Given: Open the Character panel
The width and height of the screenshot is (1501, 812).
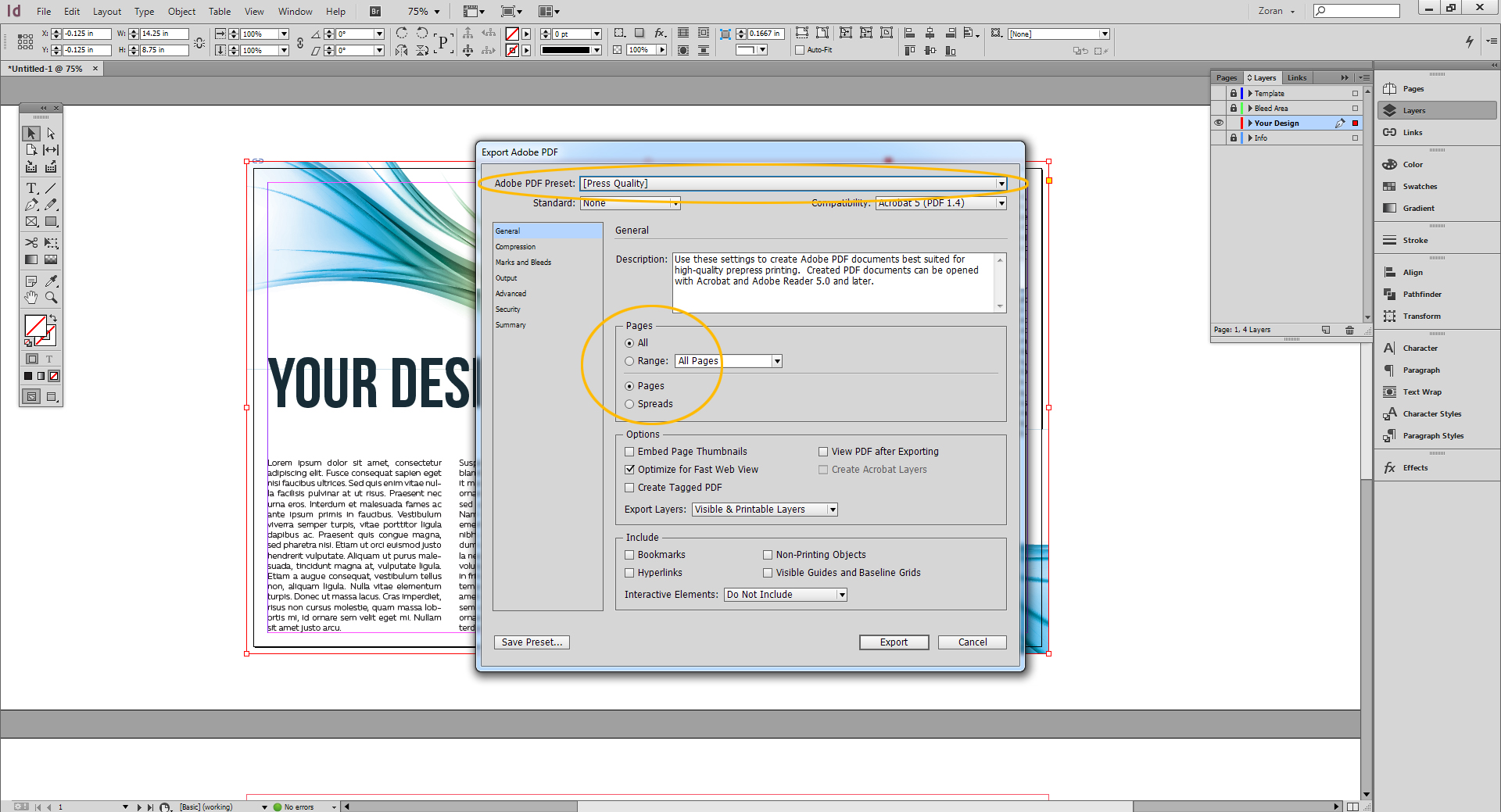Looking at the screenshot, I should (x=1420, y=348).
